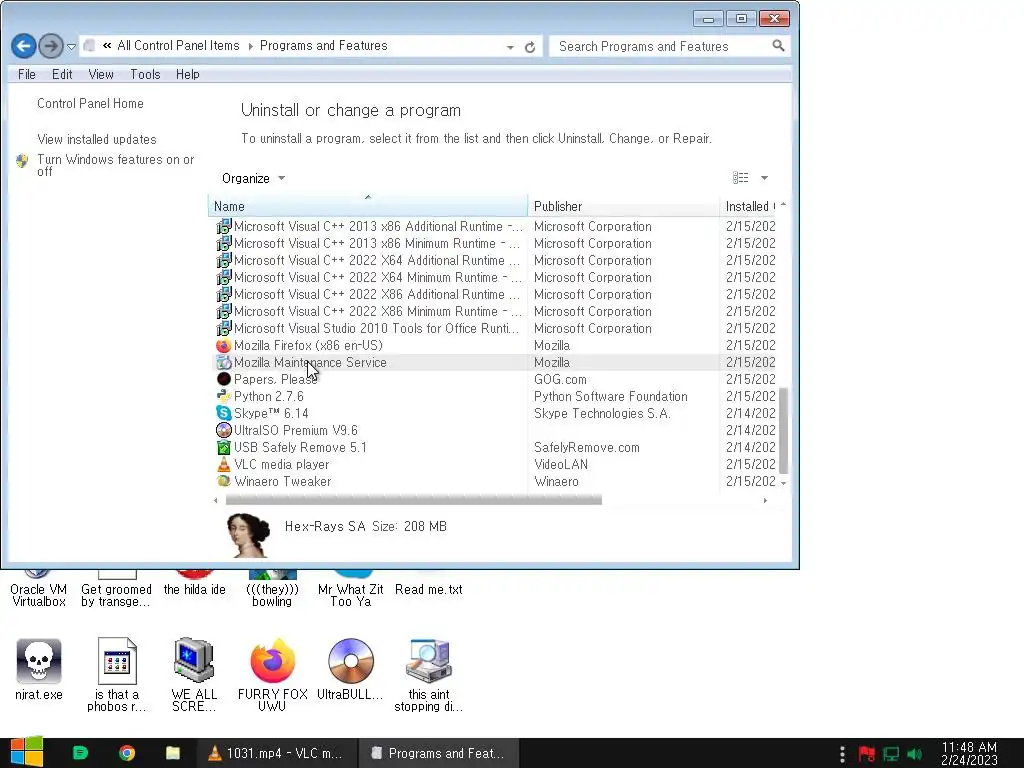Viewport: 1024px width, 768px height.
Task: Open the Tools menu
Action: [145, 74]
